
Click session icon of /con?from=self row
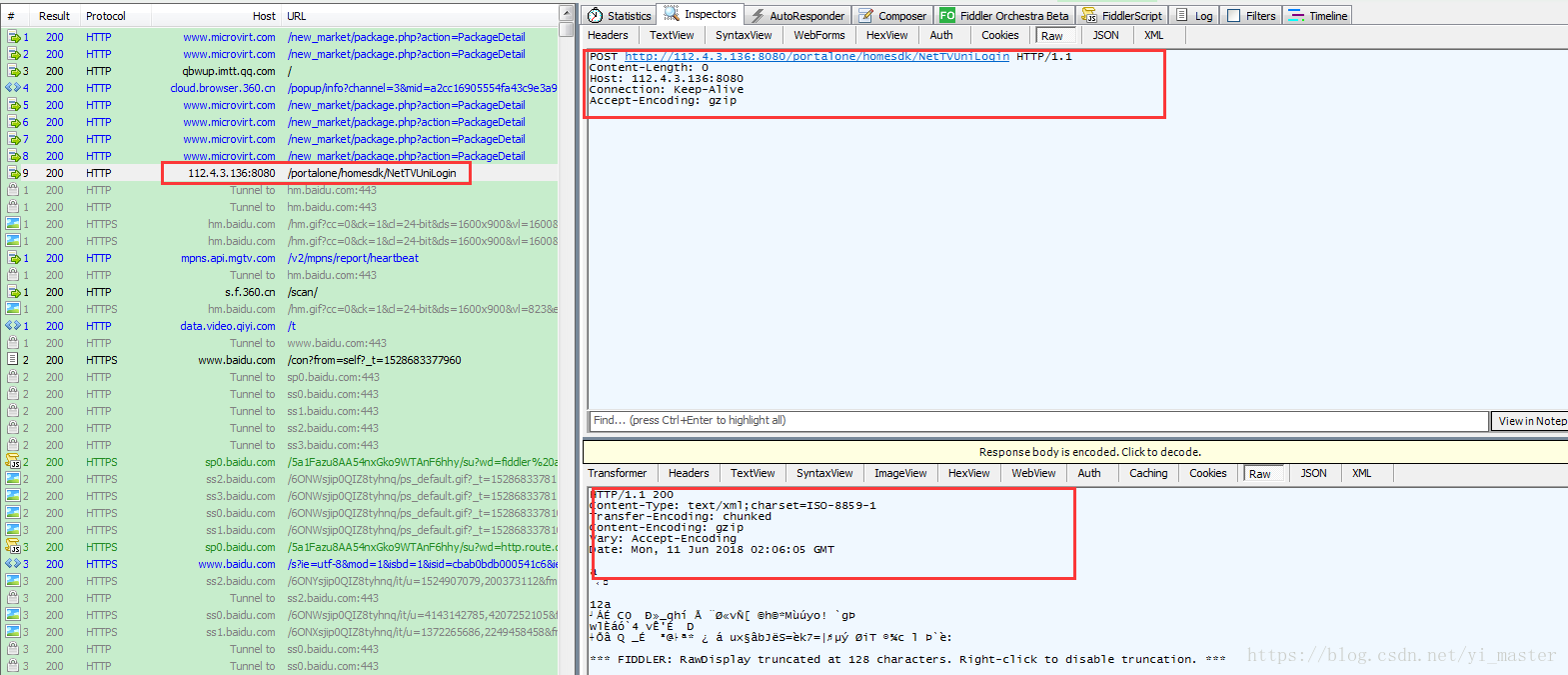(14, 360)
